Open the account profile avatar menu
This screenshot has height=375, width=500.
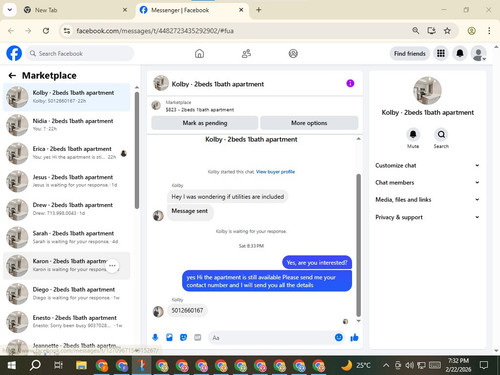coord(478,53)
